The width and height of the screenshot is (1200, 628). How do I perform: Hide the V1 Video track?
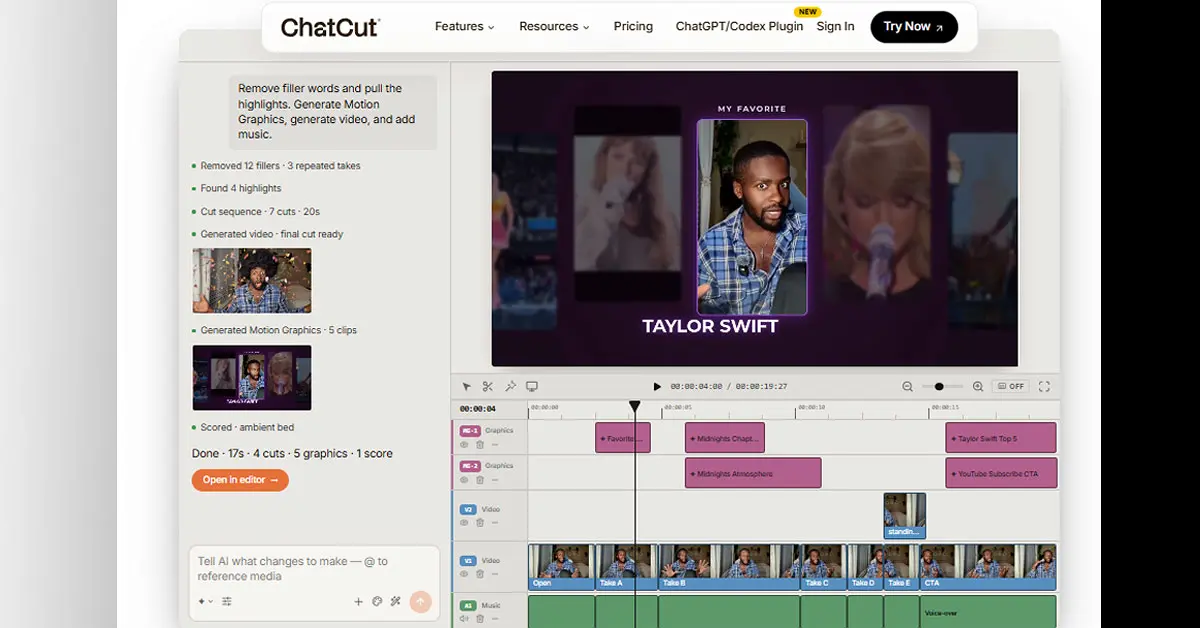tap(464, 574)
